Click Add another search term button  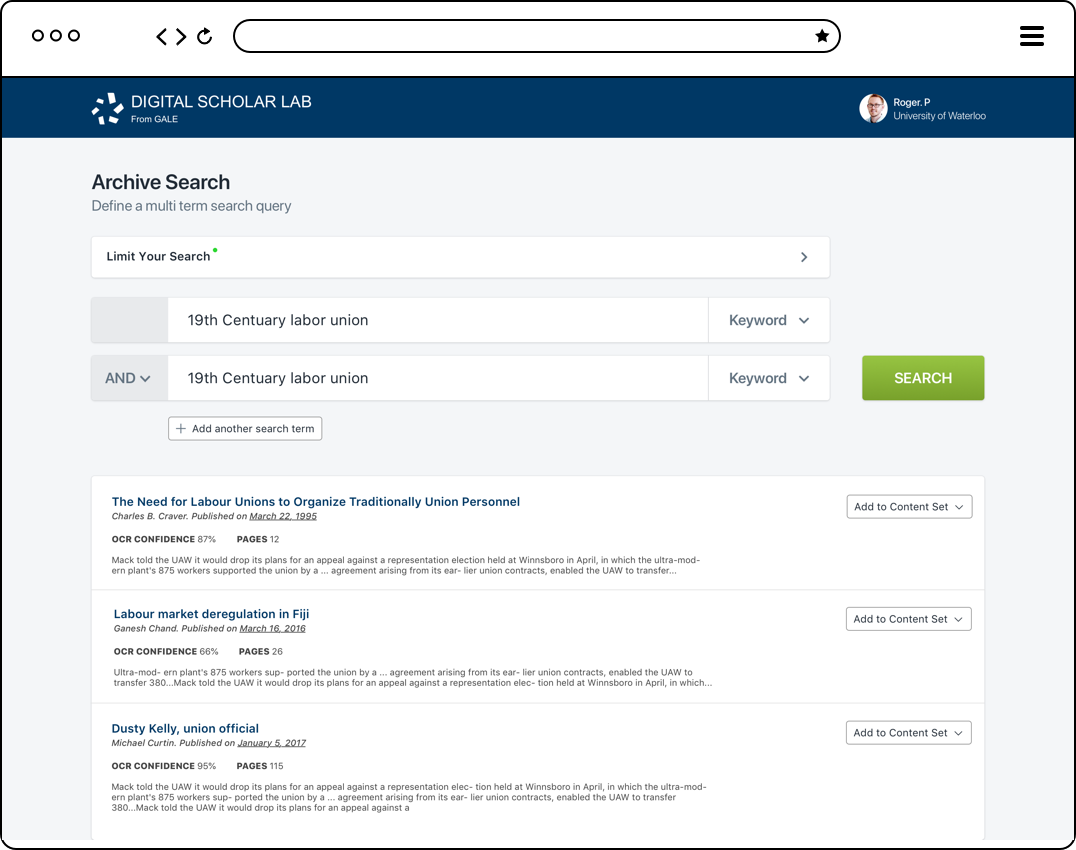point(245,428)
